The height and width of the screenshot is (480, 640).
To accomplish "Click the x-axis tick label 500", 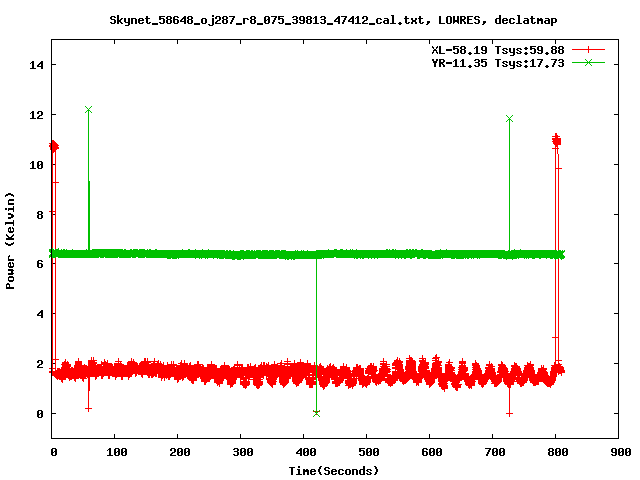I will point(369,452).
